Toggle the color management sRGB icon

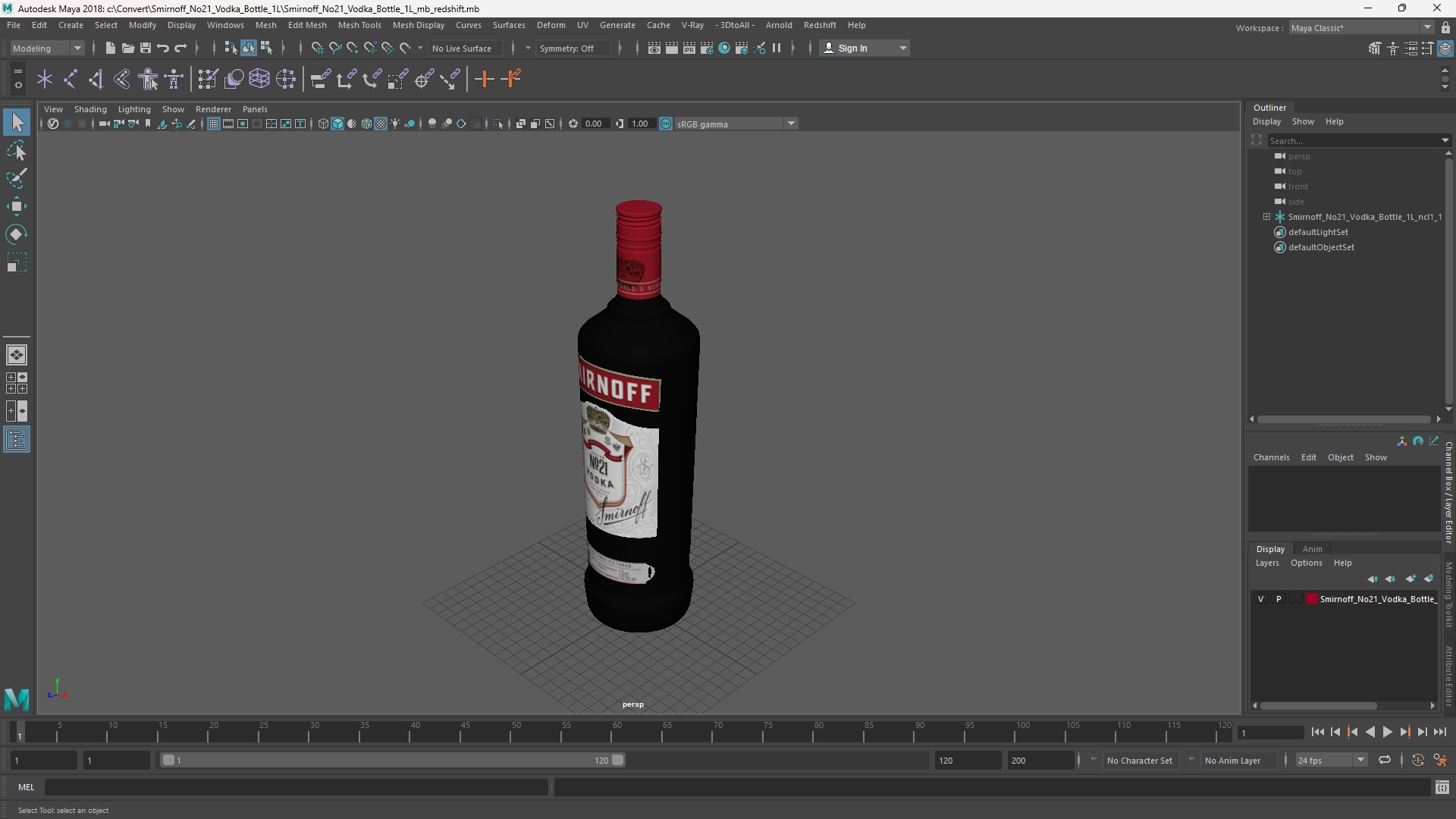pyautogui.click(x=666, y=124)
